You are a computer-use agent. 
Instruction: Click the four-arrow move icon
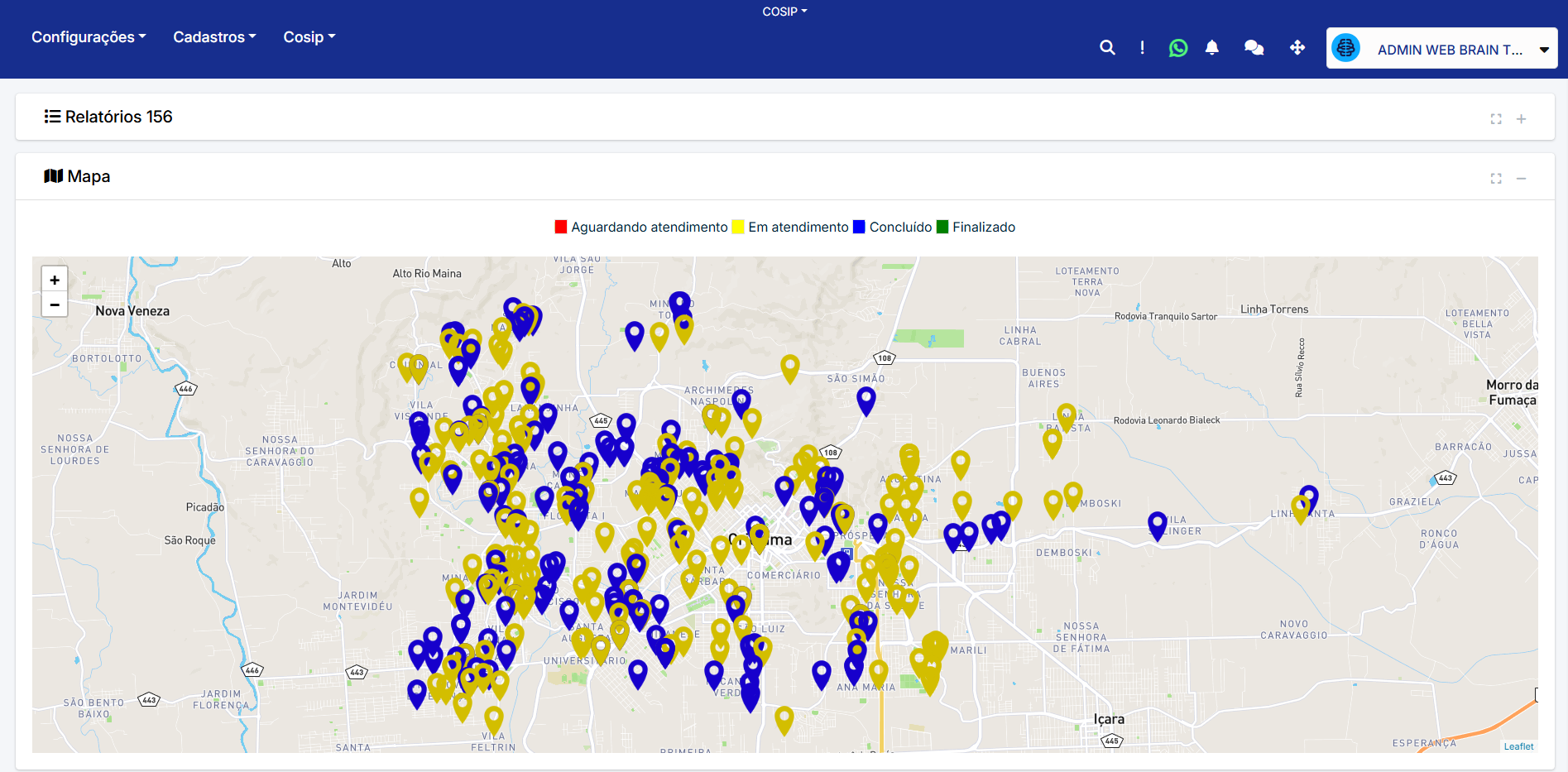pyautogui.click(x=1297, y=48)
